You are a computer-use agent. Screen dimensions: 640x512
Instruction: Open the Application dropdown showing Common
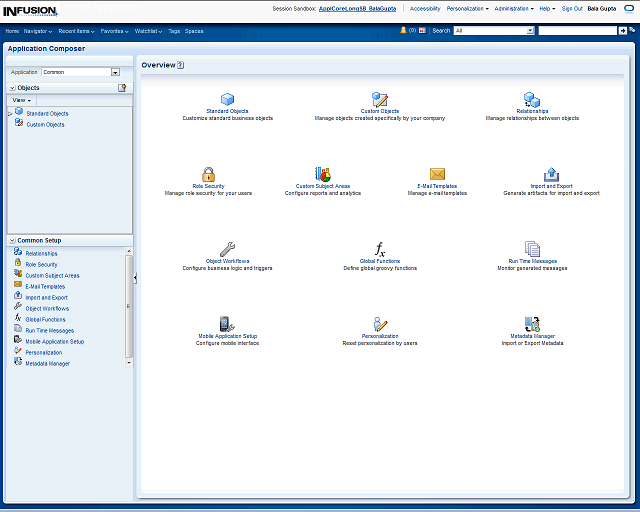tap(115, 72)
